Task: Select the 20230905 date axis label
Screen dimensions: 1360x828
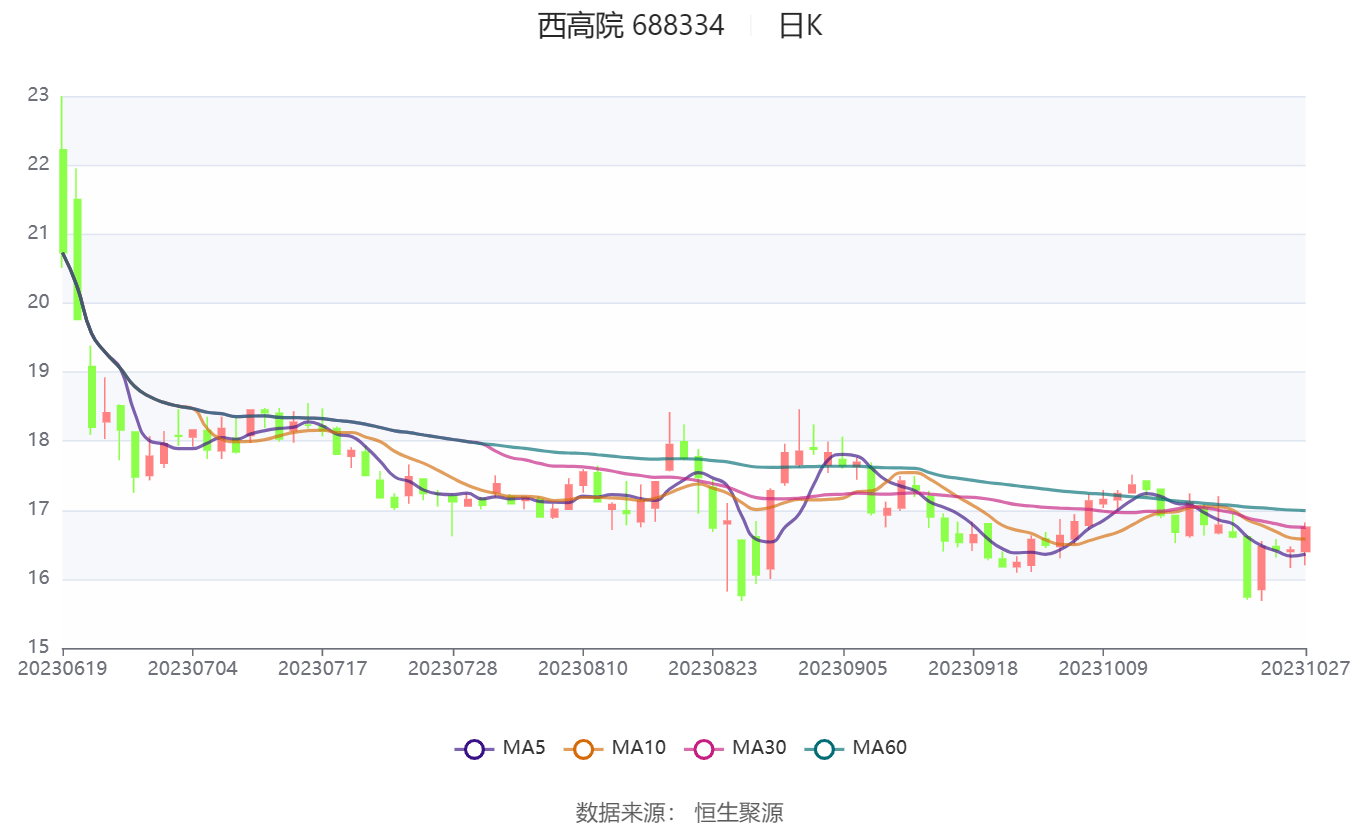Action: pyautogui.click(x=843, y=668)
